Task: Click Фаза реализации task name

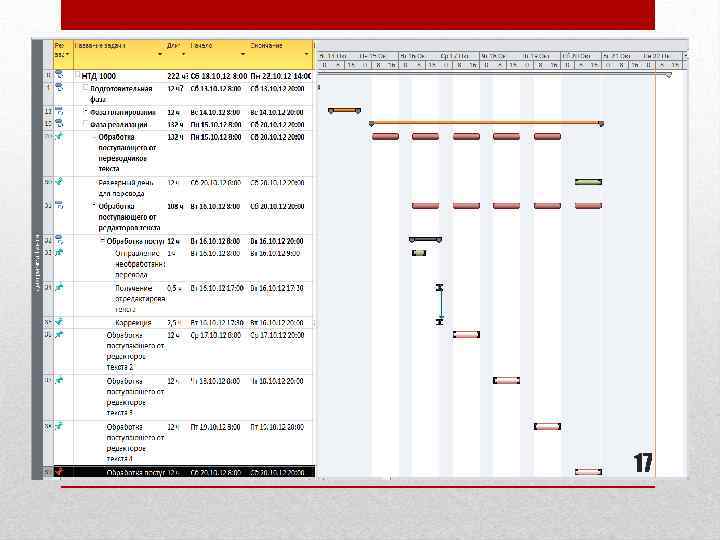Action: pos(118,124)
